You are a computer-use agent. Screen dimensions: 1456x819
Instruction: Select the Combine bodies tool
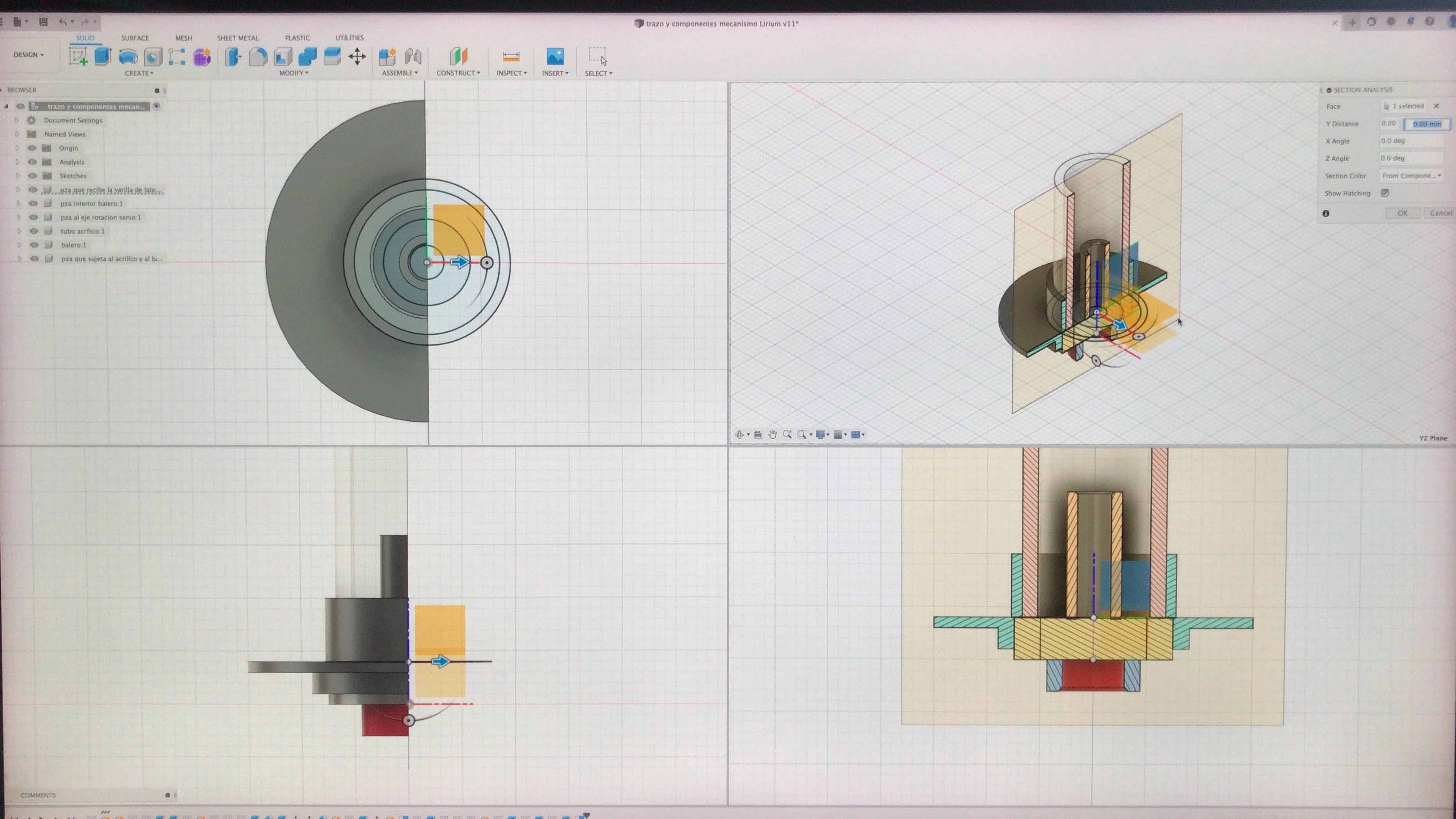tap(307, 57)
